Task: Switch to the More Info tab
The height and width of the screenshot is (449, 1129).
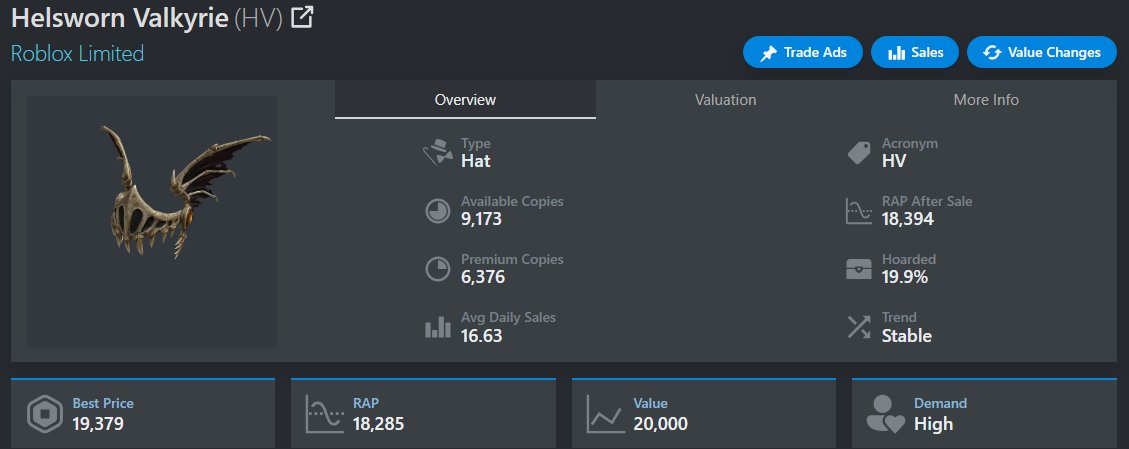Action: (x=986, y=99)
